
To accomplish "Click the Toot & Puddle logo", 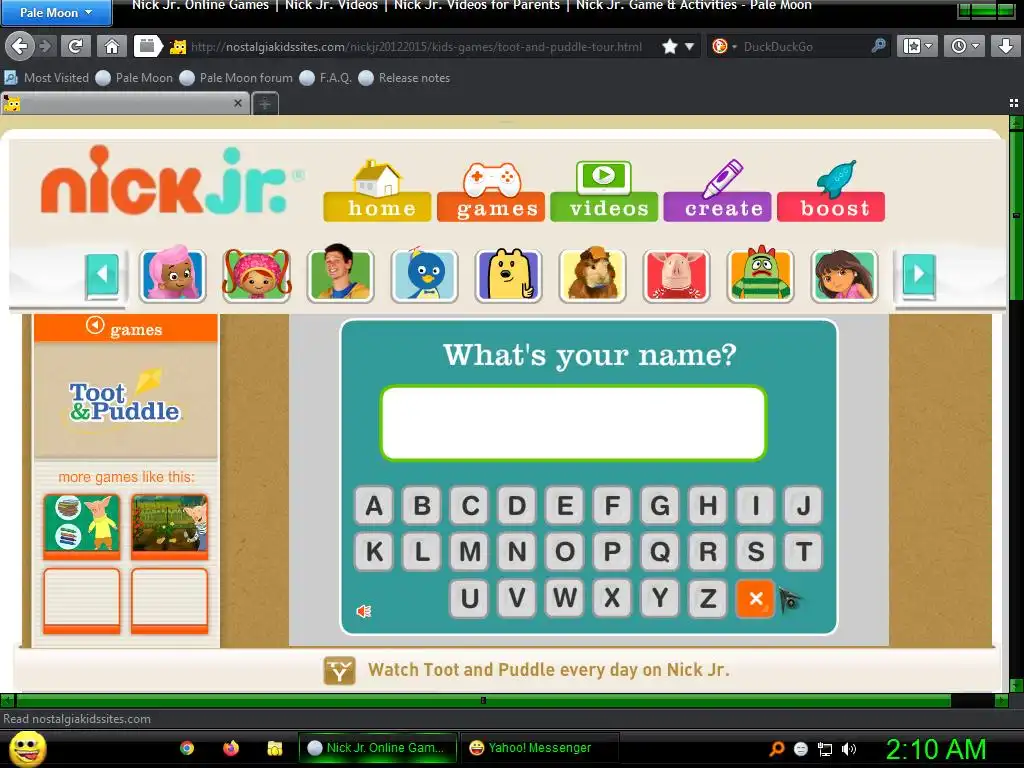I will coord(125,400).
